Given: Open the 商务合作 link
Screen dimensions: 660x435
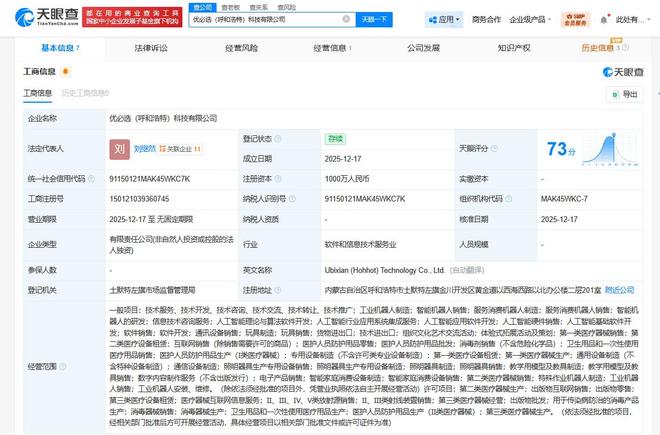Looking at the screenshot, I should pos(486,20).
